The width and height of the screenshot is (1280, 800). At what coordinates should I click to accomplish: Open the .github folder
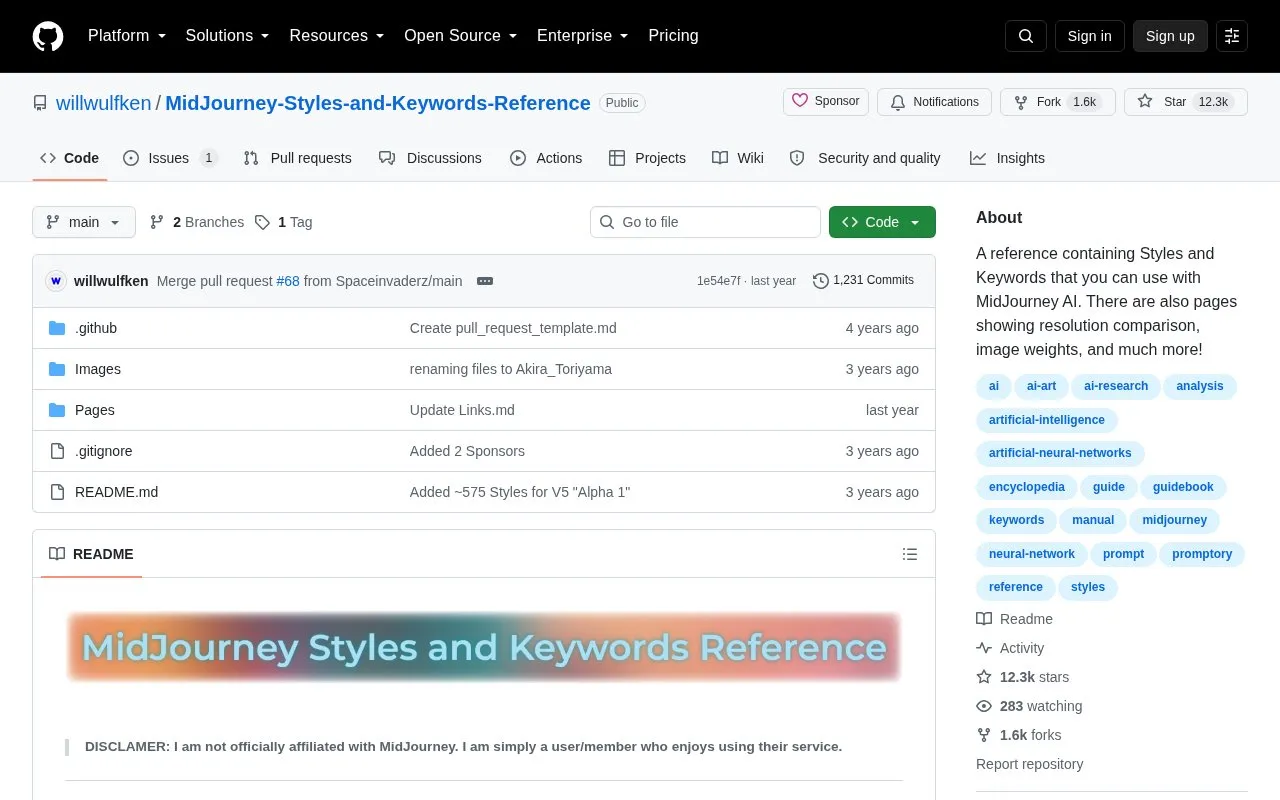click(96, 328)
